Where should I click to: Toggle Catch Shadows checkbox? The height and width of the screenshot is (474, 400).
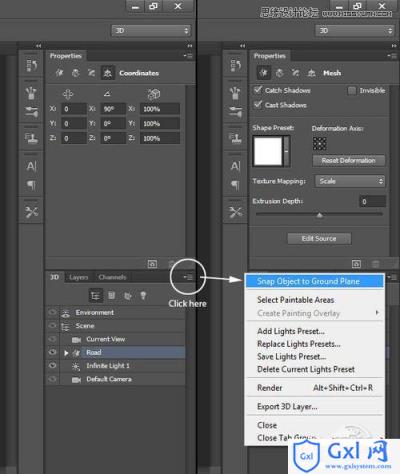click(x=258, y=90)
